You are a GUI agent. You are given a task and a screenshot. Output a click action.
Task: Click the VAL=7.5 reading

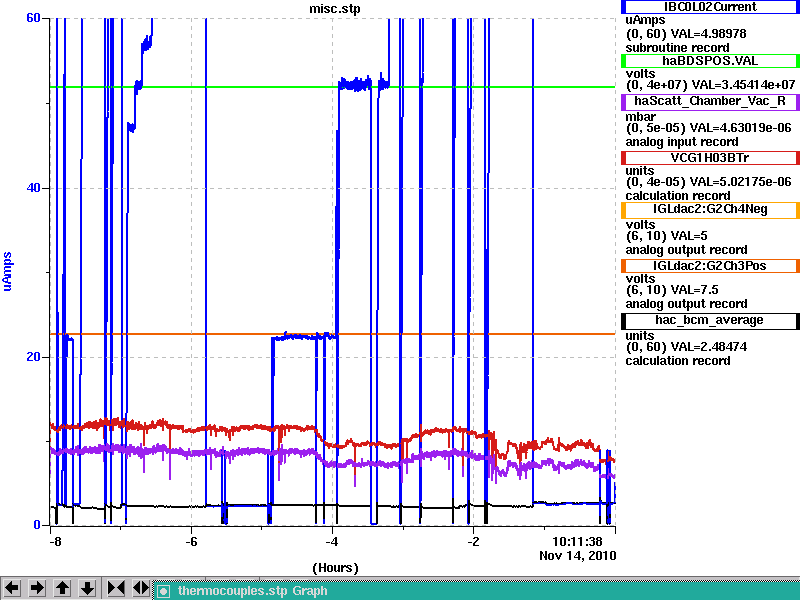pos(694,290)
